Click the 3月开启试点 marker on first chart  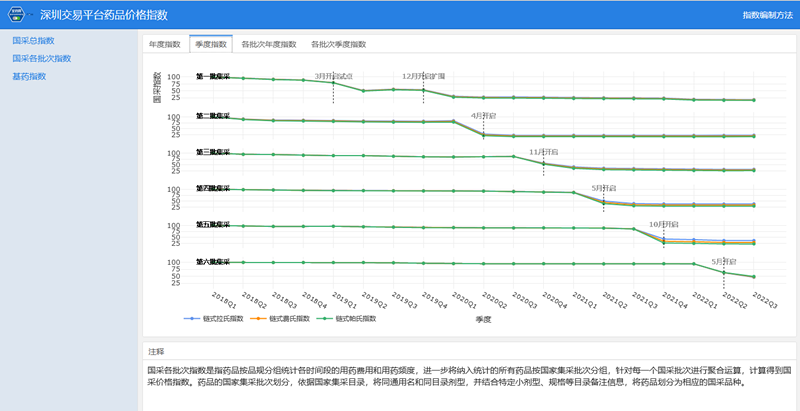[333, 76]
